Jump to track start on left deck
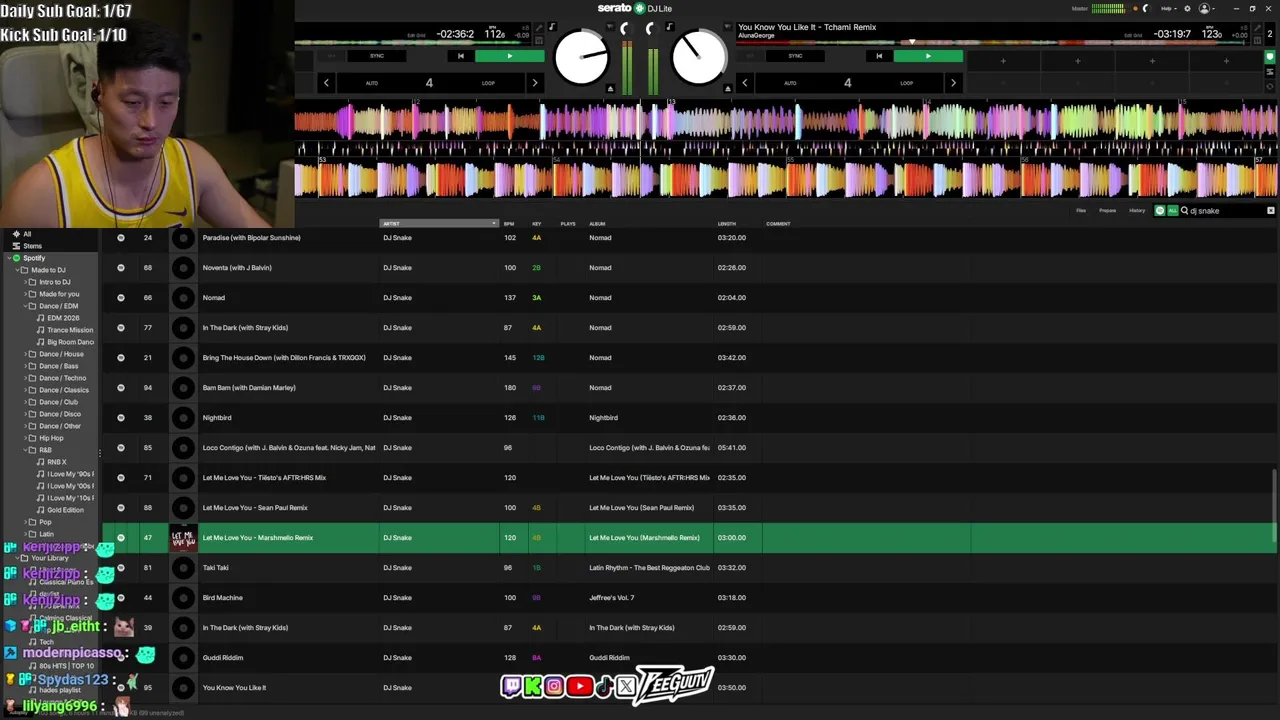The width and height of the screenshot is (1280, 720). click(460, 56)
